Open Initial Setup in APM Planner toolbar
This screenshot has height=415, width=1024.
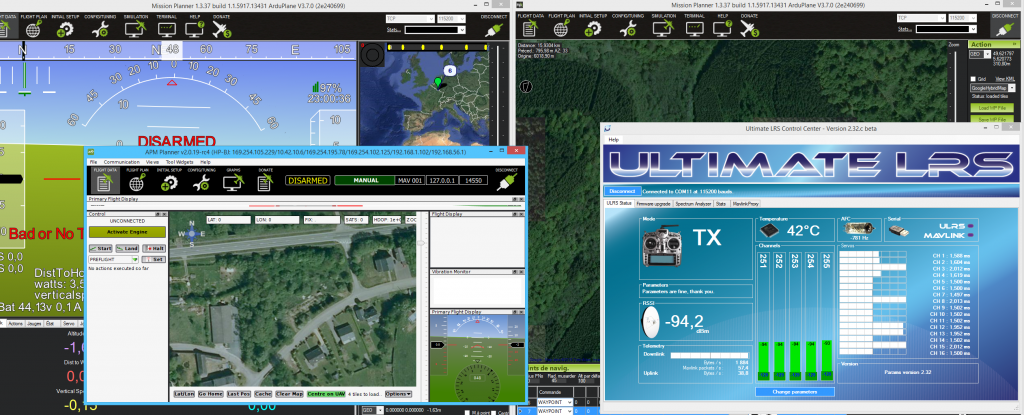168,180
